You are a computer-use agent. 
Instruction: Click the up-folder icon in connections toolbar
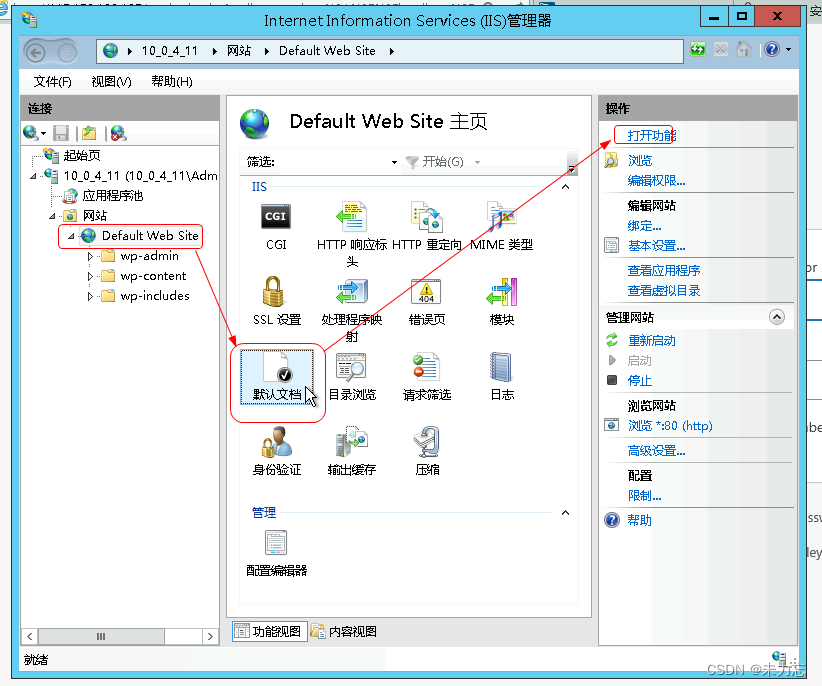pyautogui.click(x=89, y=133)
